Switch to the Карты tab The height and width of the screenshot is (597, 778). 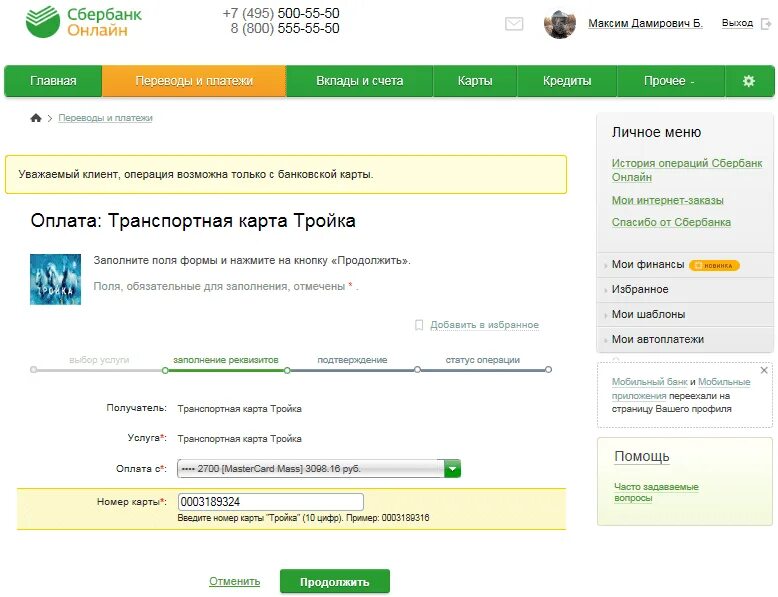475,81
